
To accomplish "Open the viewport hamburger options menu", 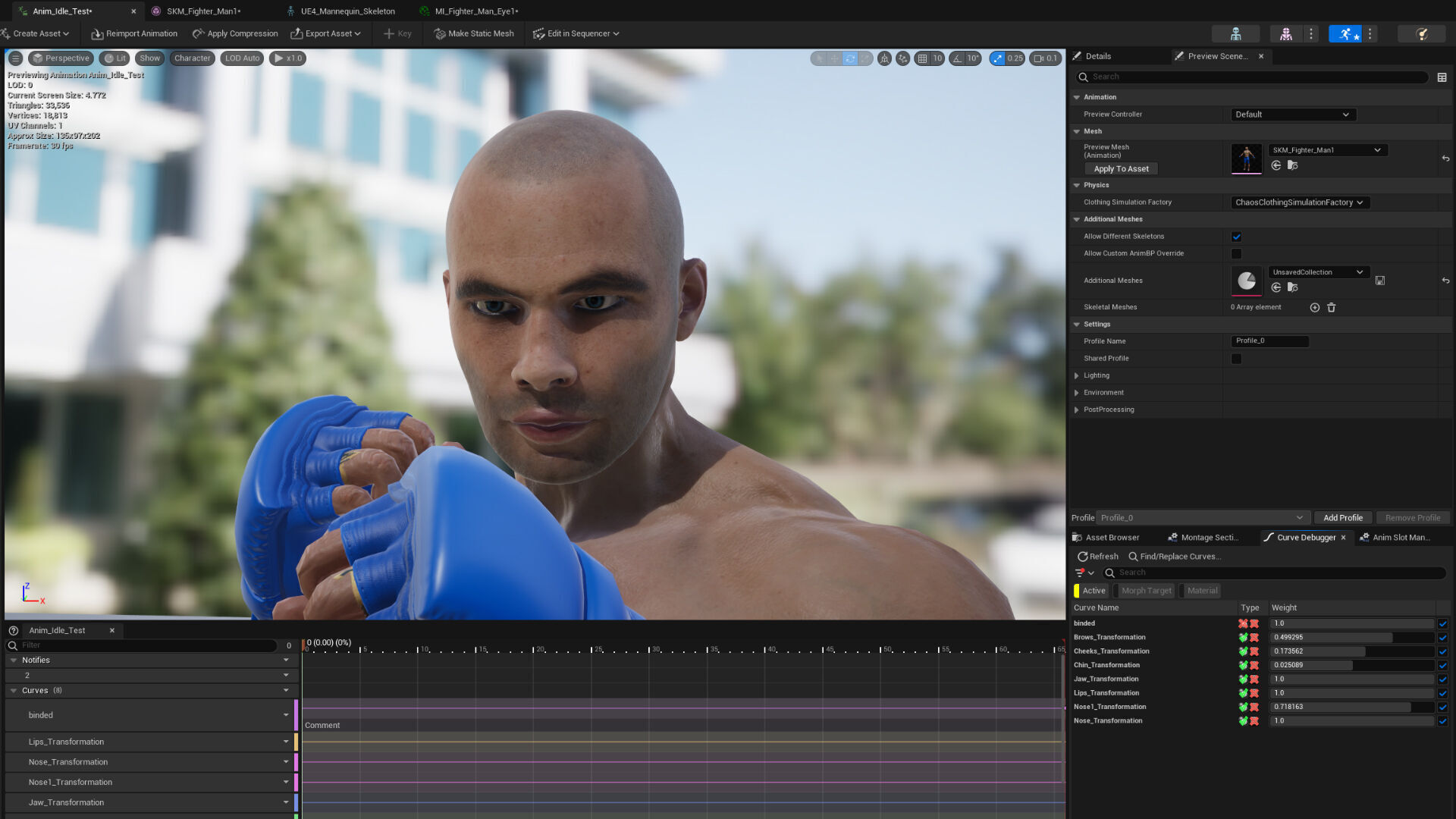I will (x=15, y=58).
